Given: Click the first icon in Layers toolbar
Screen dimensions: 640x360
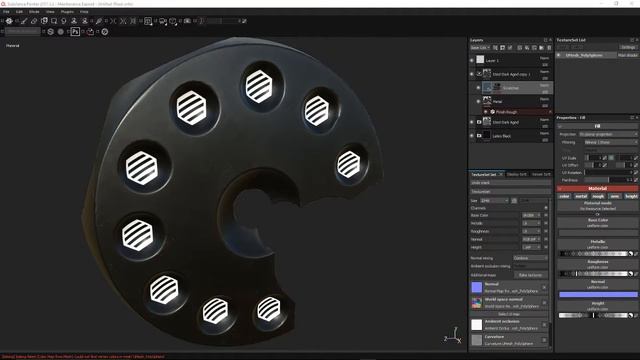Looking at the screenshot, I should pos(495,48).
